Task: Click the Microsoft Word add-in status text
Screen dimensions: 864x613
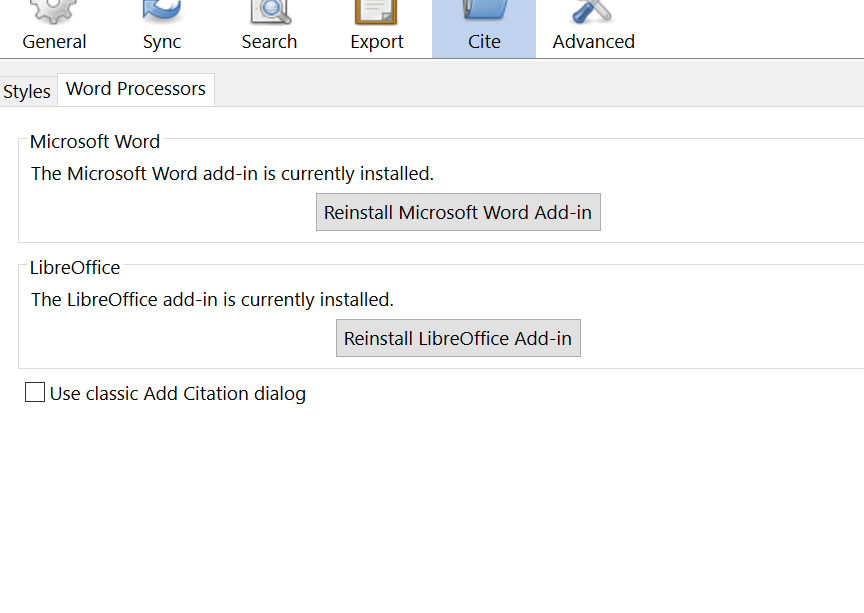Action: (232, 174)
